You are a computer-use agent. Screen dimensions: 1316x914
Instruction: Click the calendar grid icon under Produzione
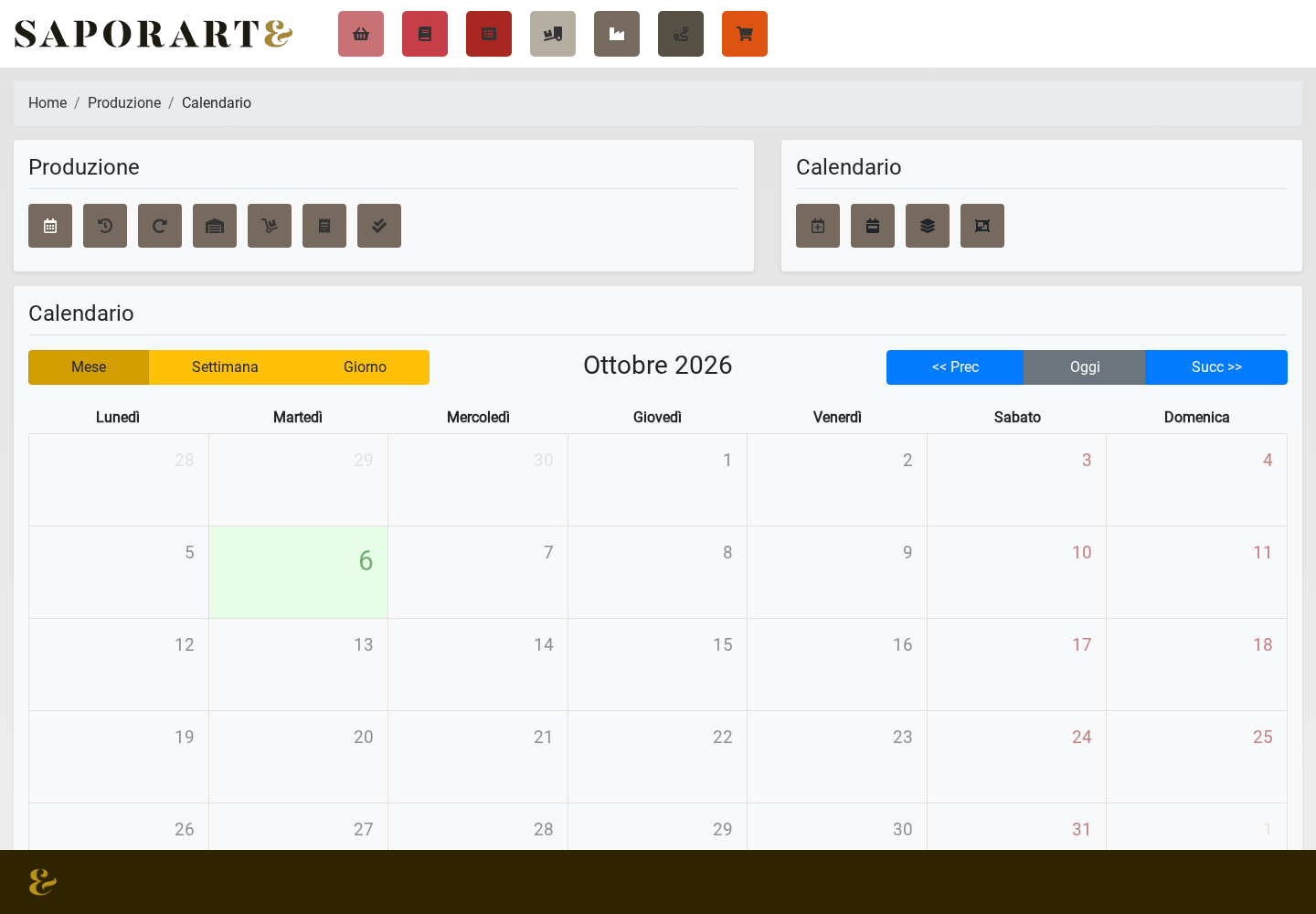click(x=50, y=226)
